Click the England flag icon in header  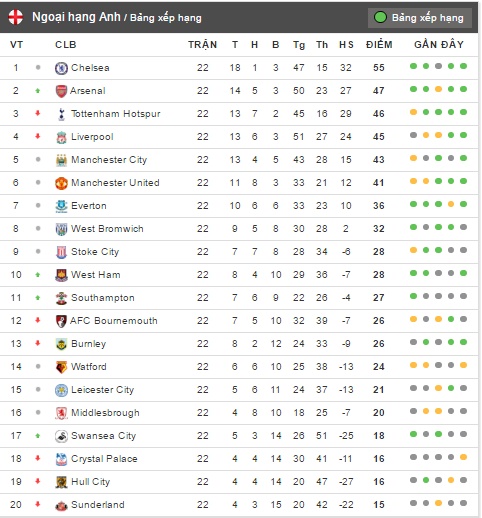point(16,17)
